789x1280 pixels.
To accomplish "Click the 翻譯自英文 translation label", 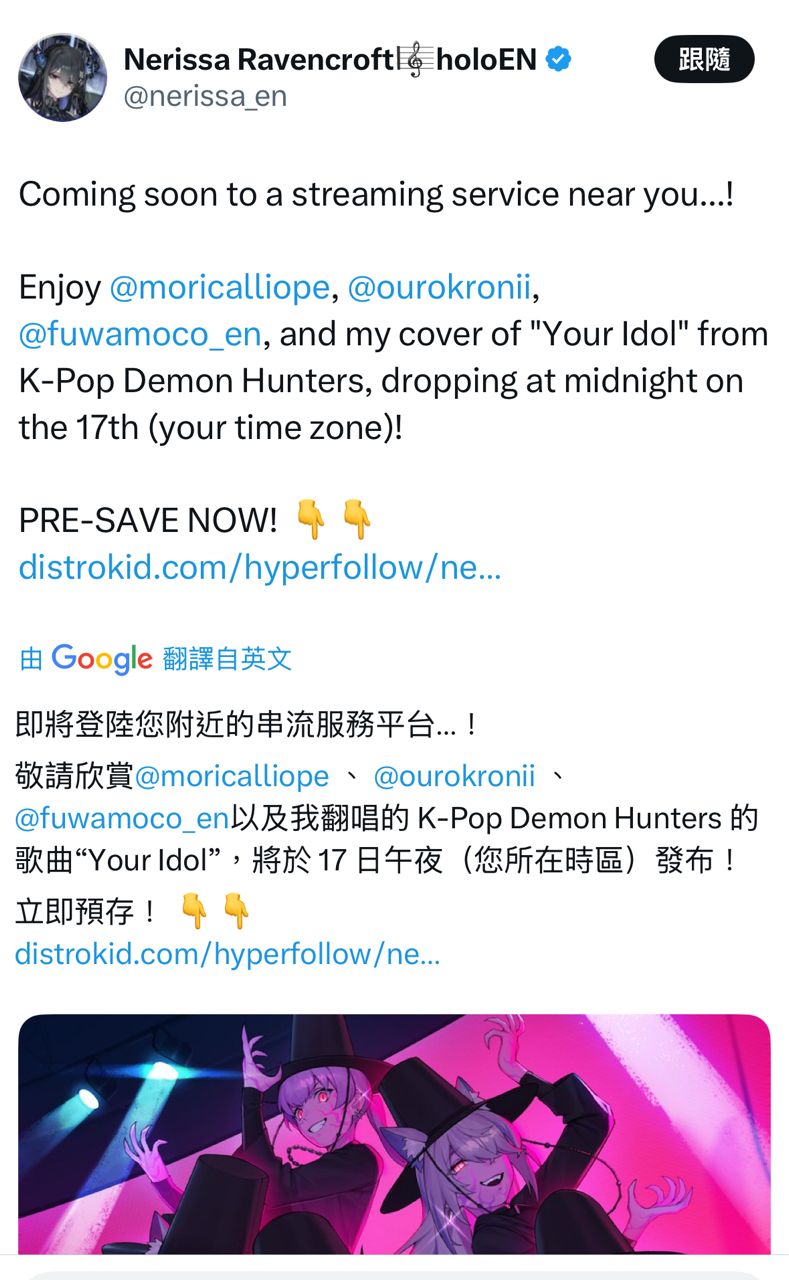I will pyautogui.click(x=227, y=659).
